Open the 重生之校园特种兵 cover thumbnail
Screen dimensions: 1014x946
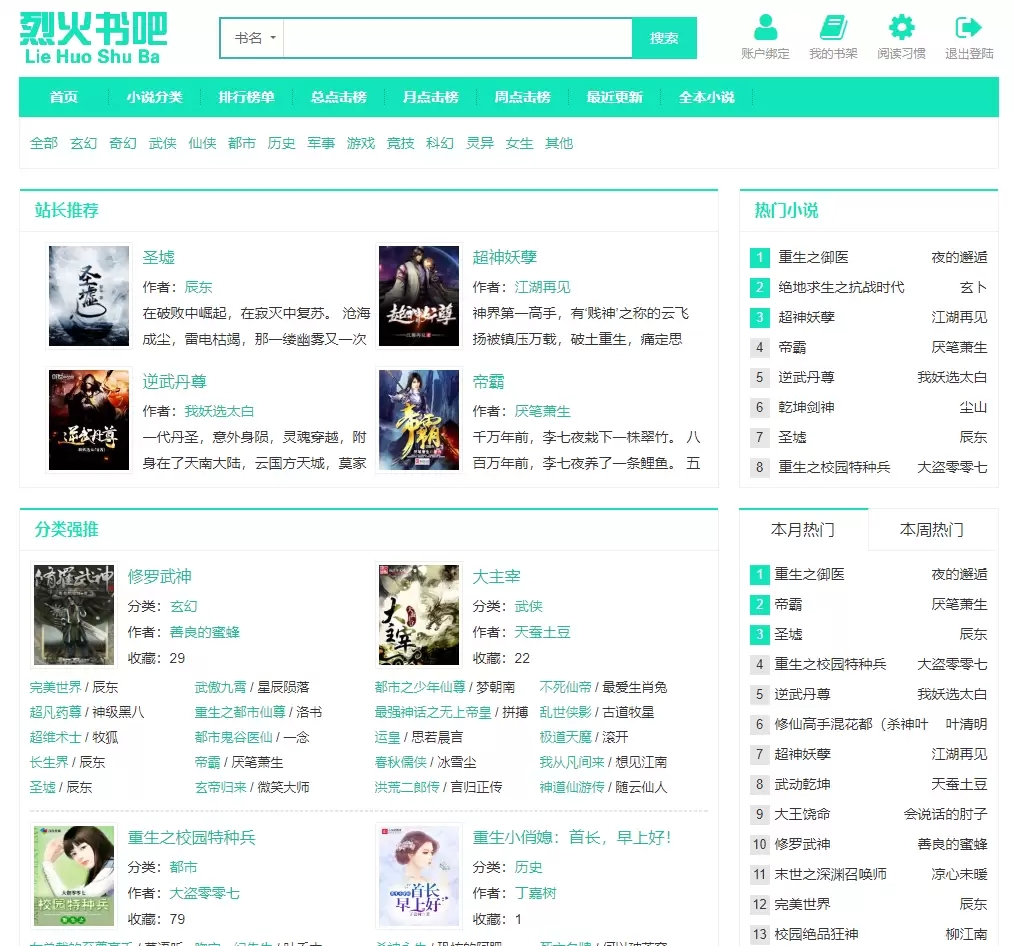[x=74, y=876]
